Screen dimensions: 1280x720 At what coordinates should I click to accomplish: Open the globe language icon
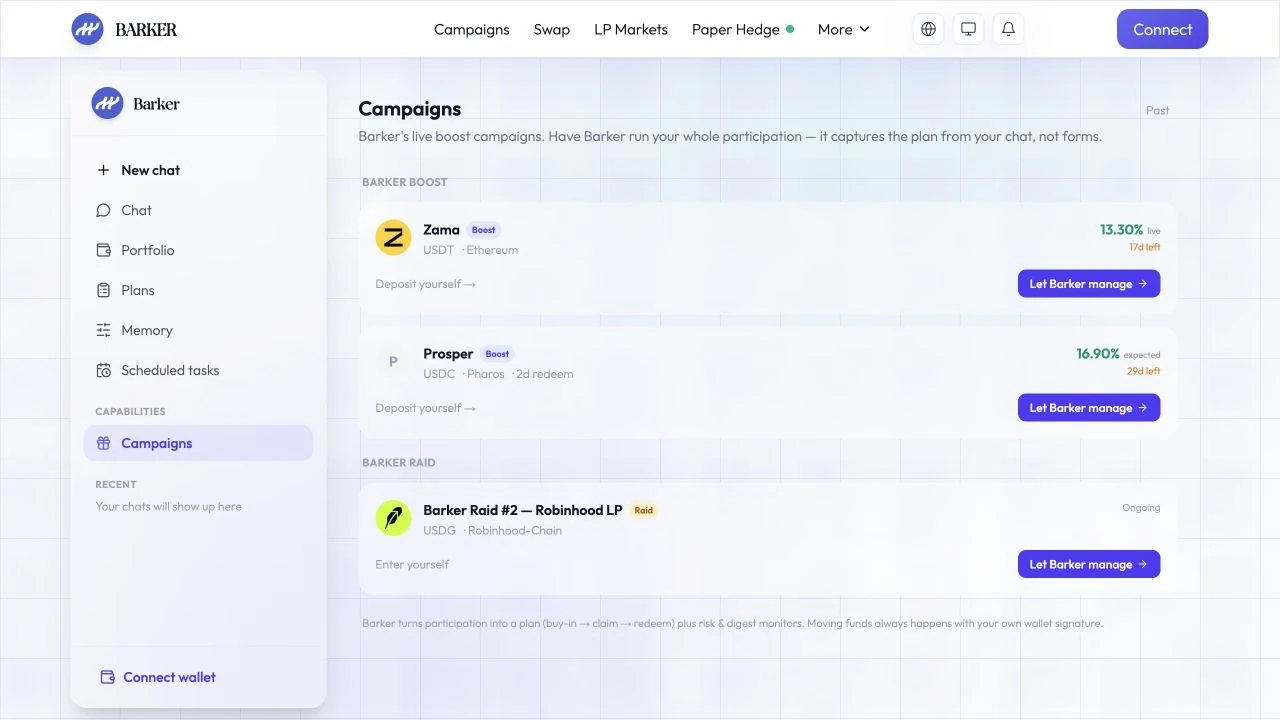click(x=928, y=29)
